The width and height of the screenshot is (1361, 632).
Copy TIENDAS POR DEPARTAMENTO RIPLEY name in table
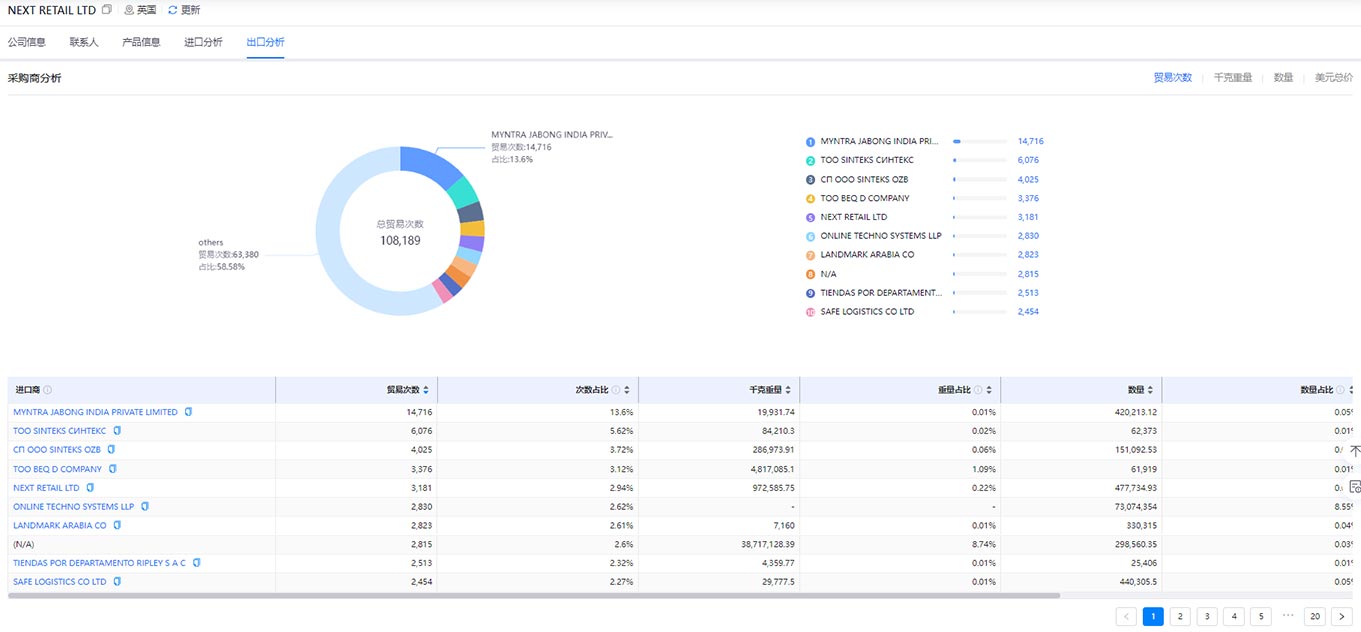pyautogui.click(x=197, y=563)
